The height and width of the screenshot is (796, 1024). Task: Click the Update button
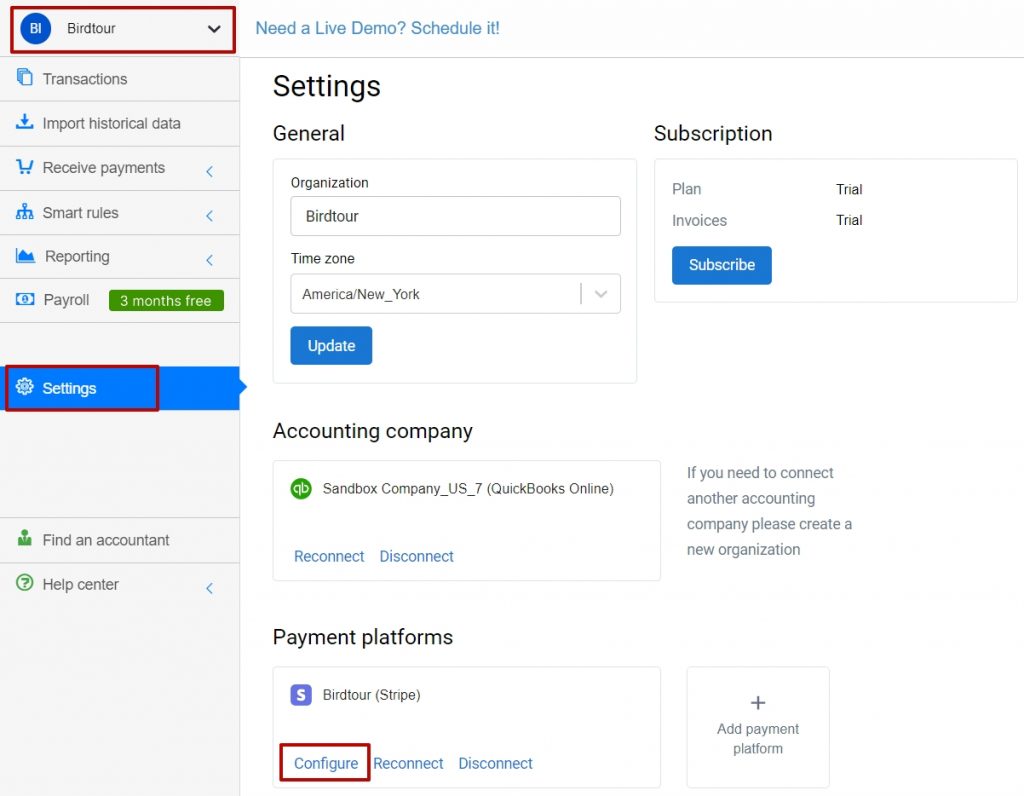click(x=331, y=345)
